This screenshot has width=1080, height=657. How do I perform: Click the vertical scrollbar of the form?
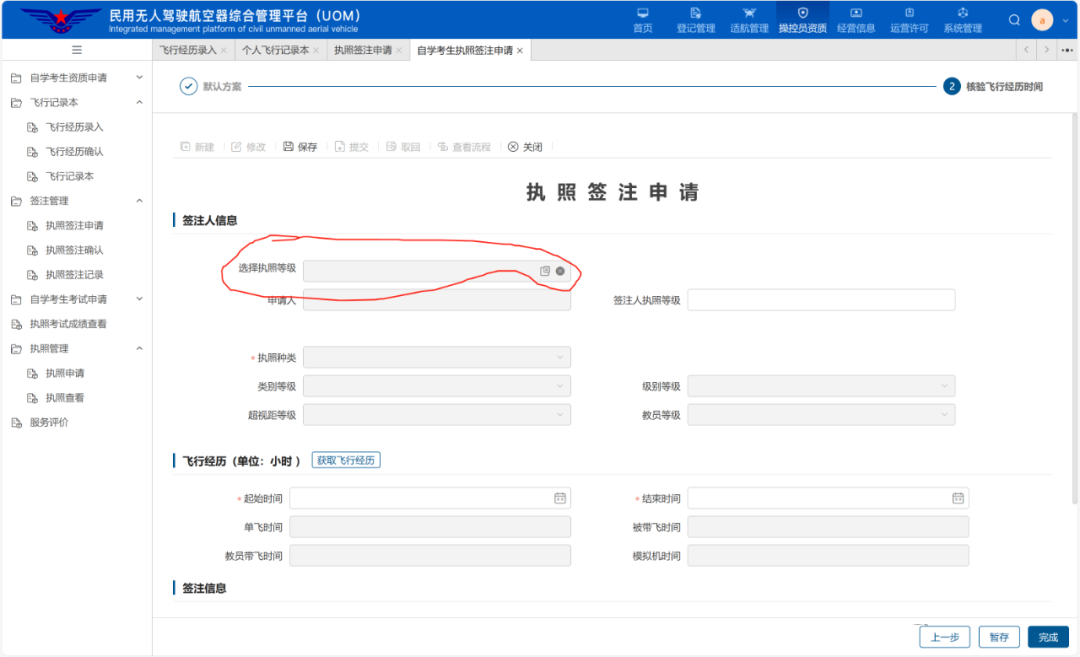[x=1074, y=310]
